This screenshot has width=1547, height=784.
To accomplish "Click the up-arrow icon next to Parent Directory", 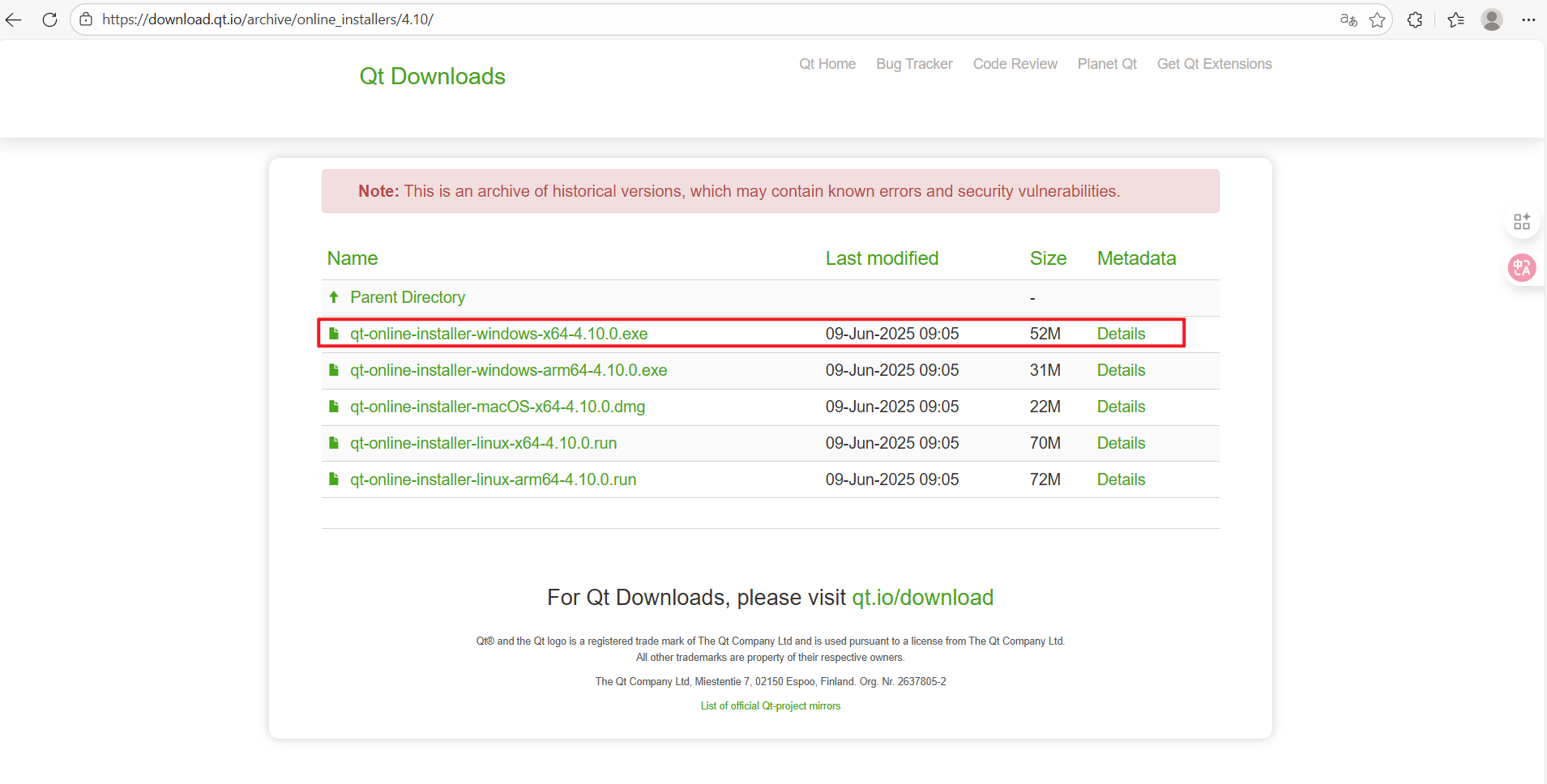I will (x=334, y=296).
